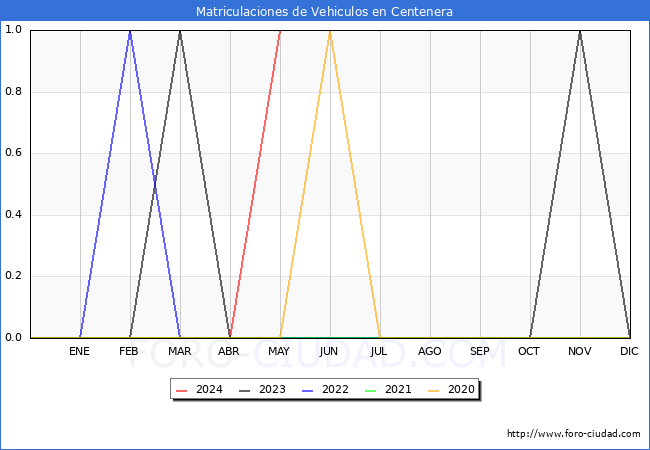Click the 1.0 y-axis value
Image resolution: width=650 pixels, height=450 pixels.
coord(13,30)
